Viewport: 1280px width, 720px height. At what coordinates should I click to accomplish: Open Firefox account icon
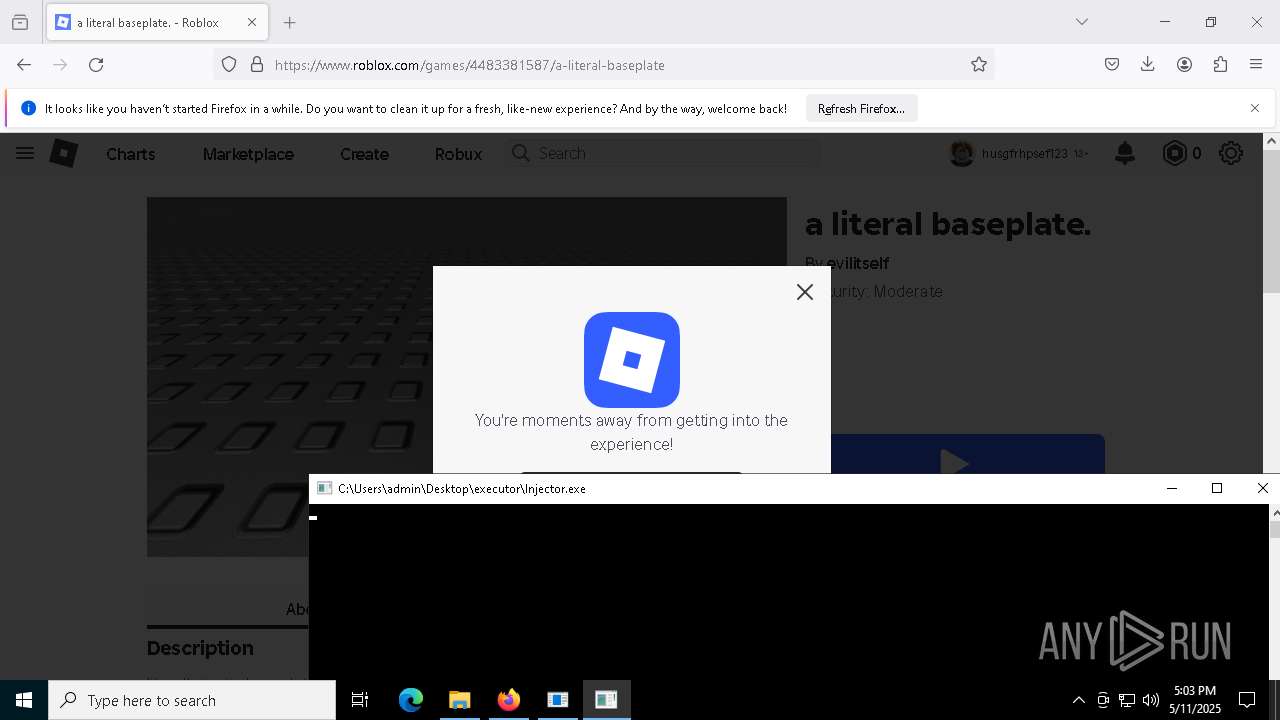(1184, 65)
